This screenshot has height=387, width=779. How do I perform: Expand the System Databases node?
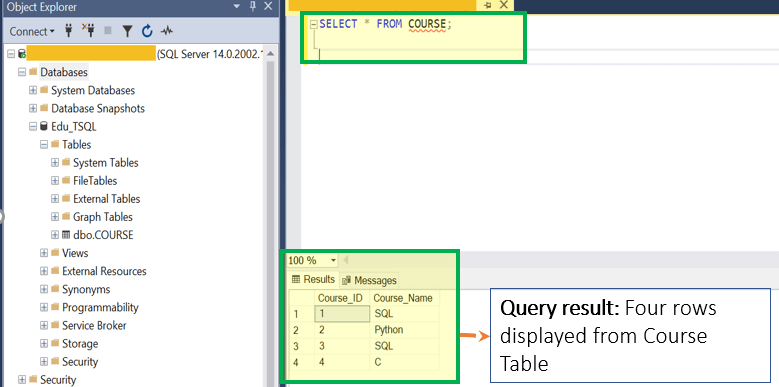point(33,90)
